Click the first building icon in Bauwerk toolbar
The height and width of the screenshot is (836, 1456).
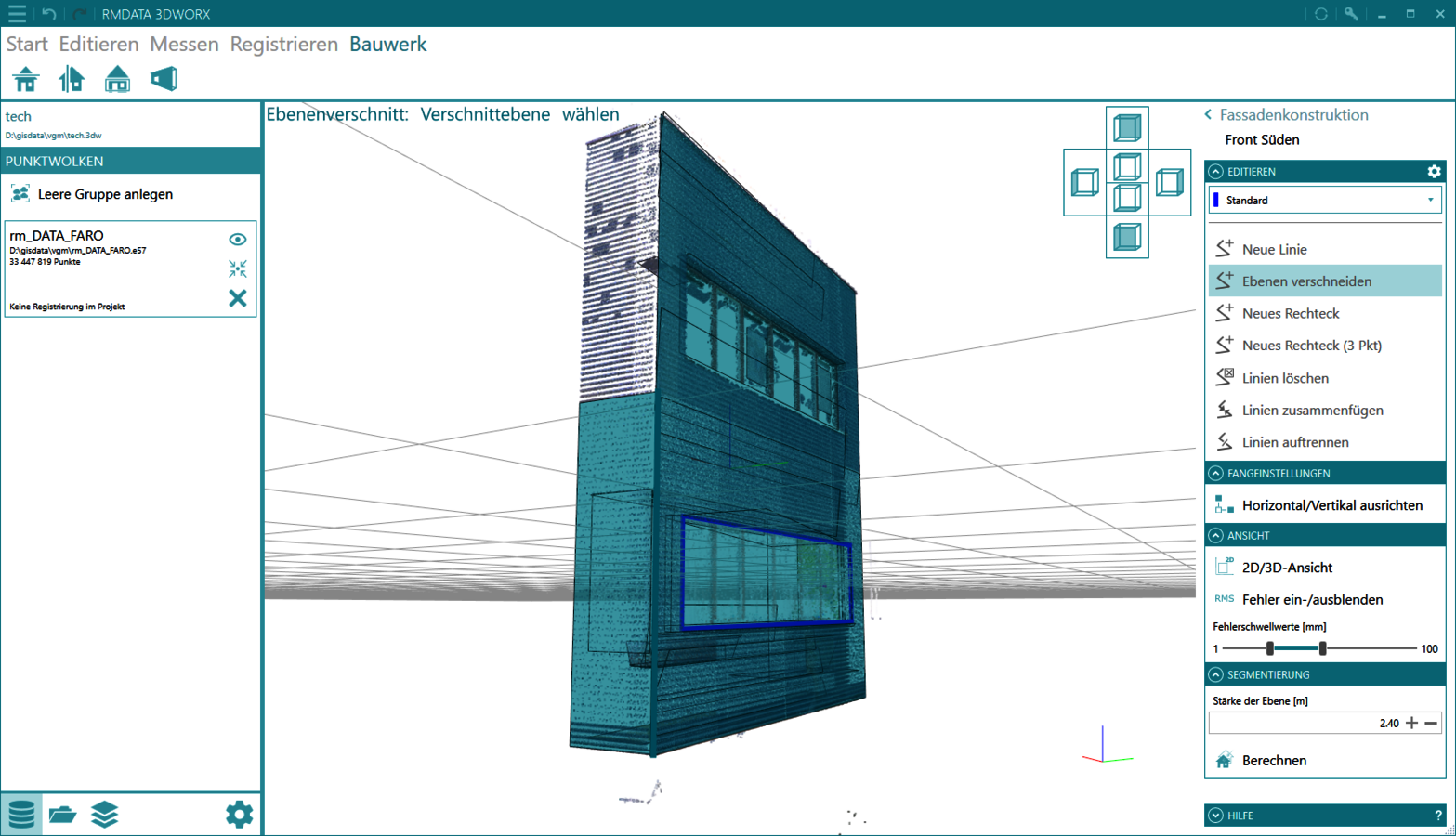26,80
